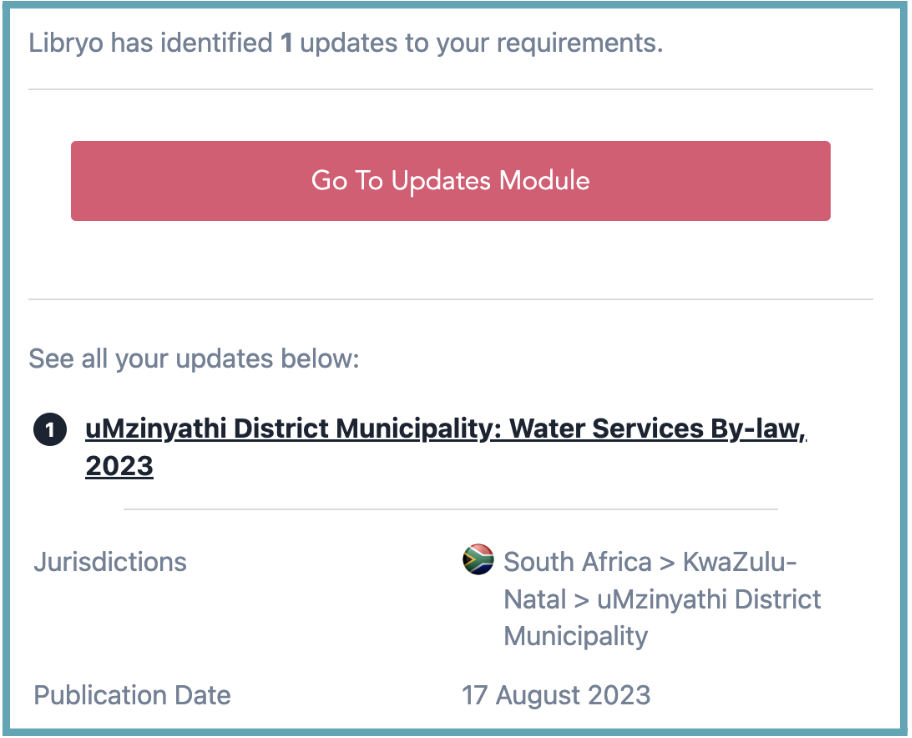Click the divider line above the red button
This screenshot has width=912, height=738.
(x=450, y=90)
